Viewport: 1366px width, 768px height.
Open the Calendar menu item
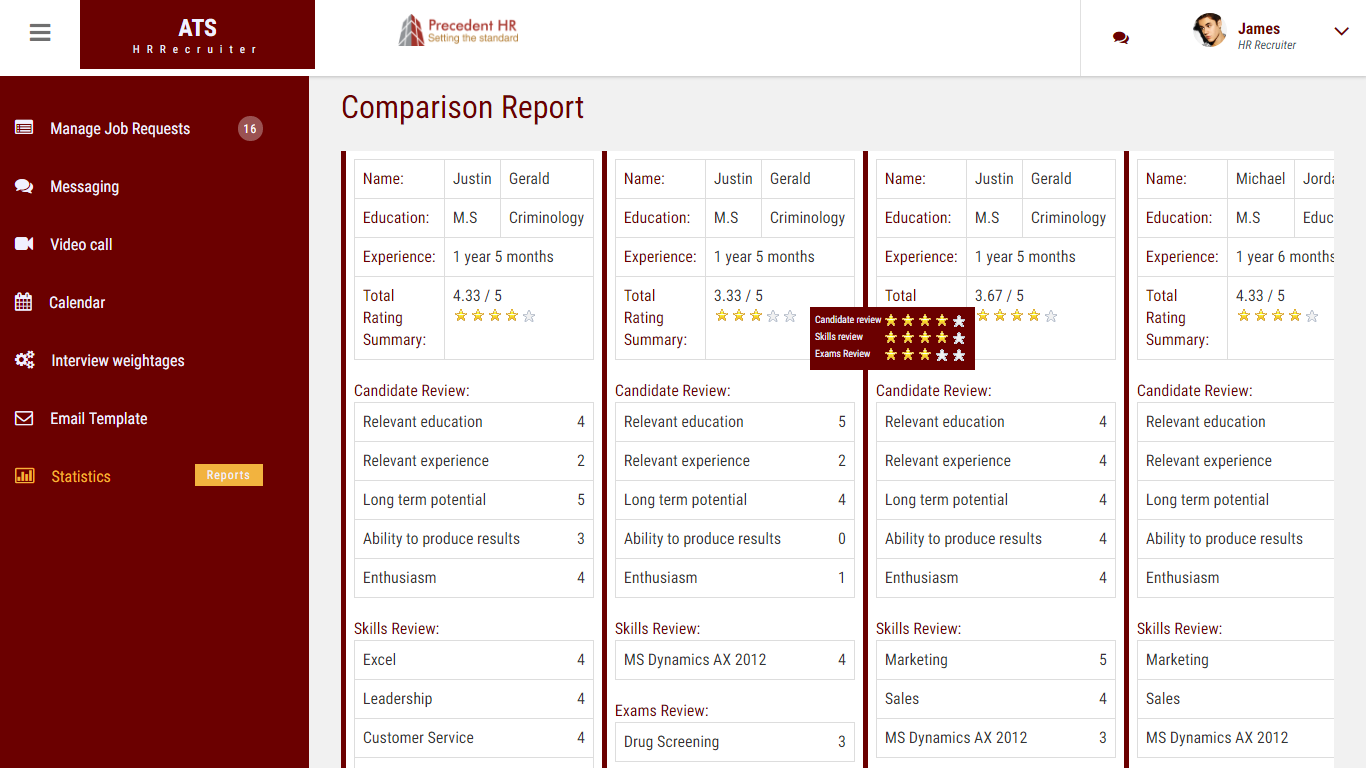(x=77, y=302)
